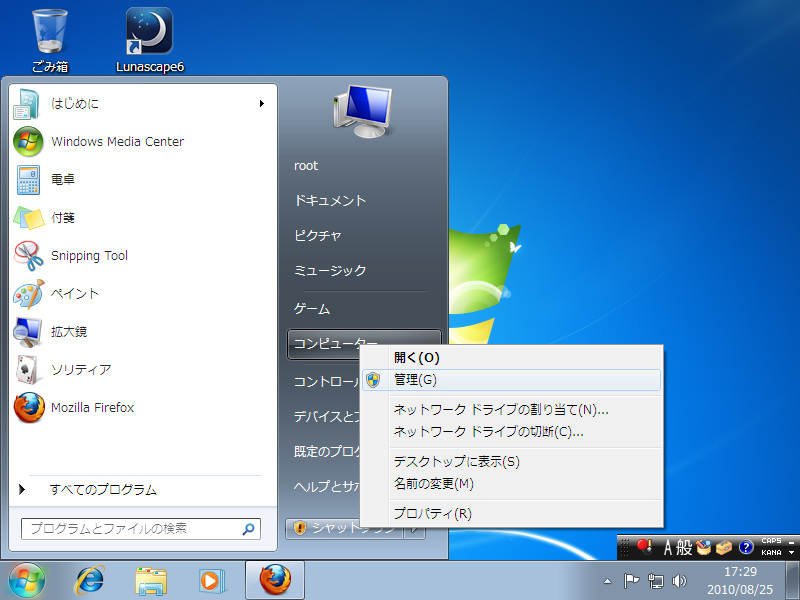Launch Windows Media Center icon
The width and height of the screenshot is (800, 600).
click(x=27, y=141)
